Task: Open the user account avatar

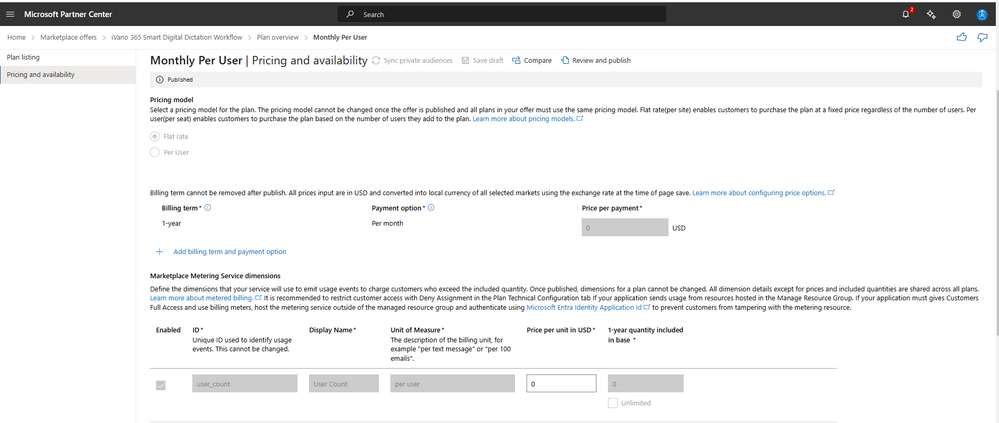Action: click(x=982, y=14)
